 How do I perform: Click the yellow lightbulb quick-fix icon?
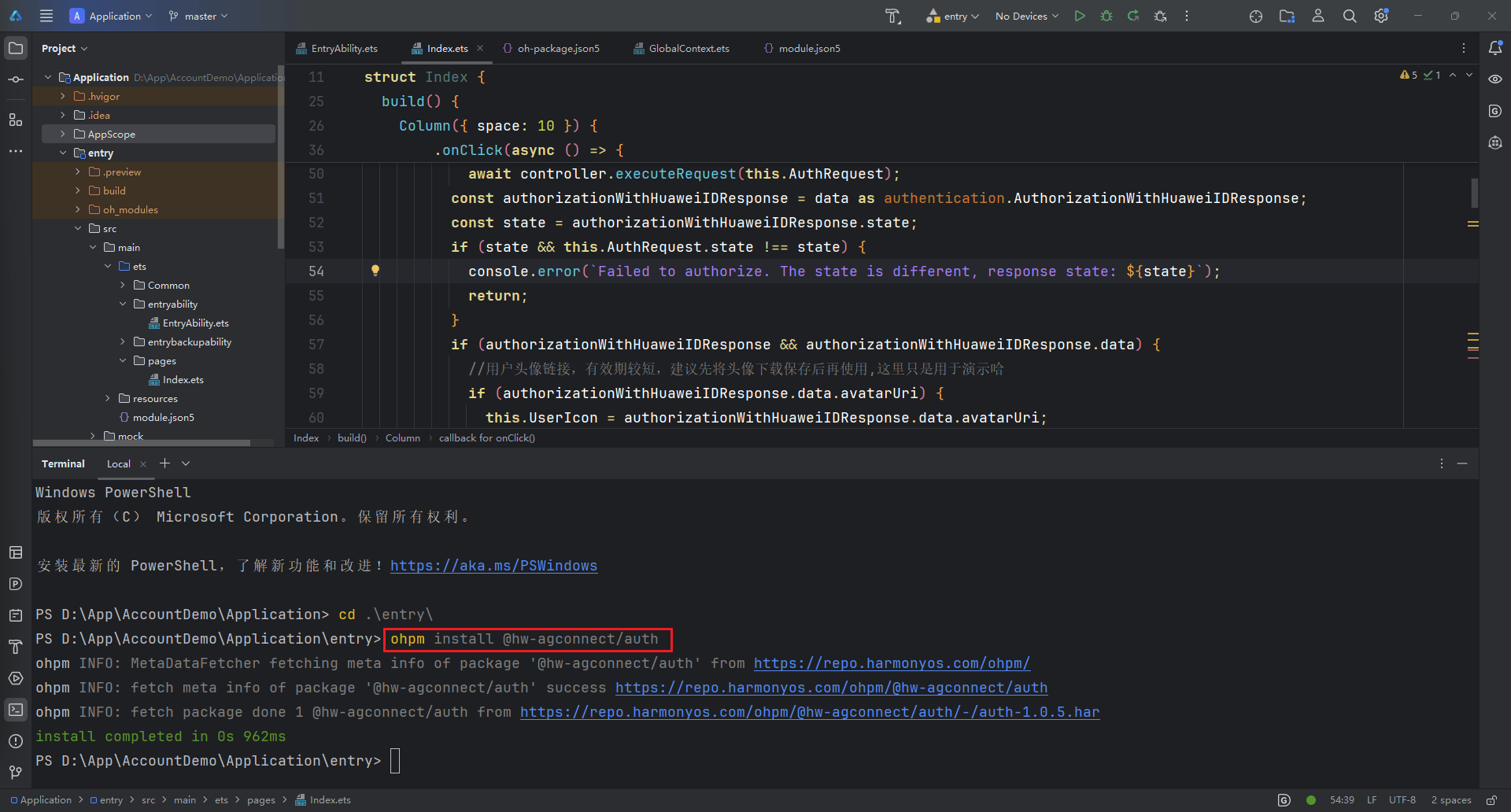tap(375, 271)
